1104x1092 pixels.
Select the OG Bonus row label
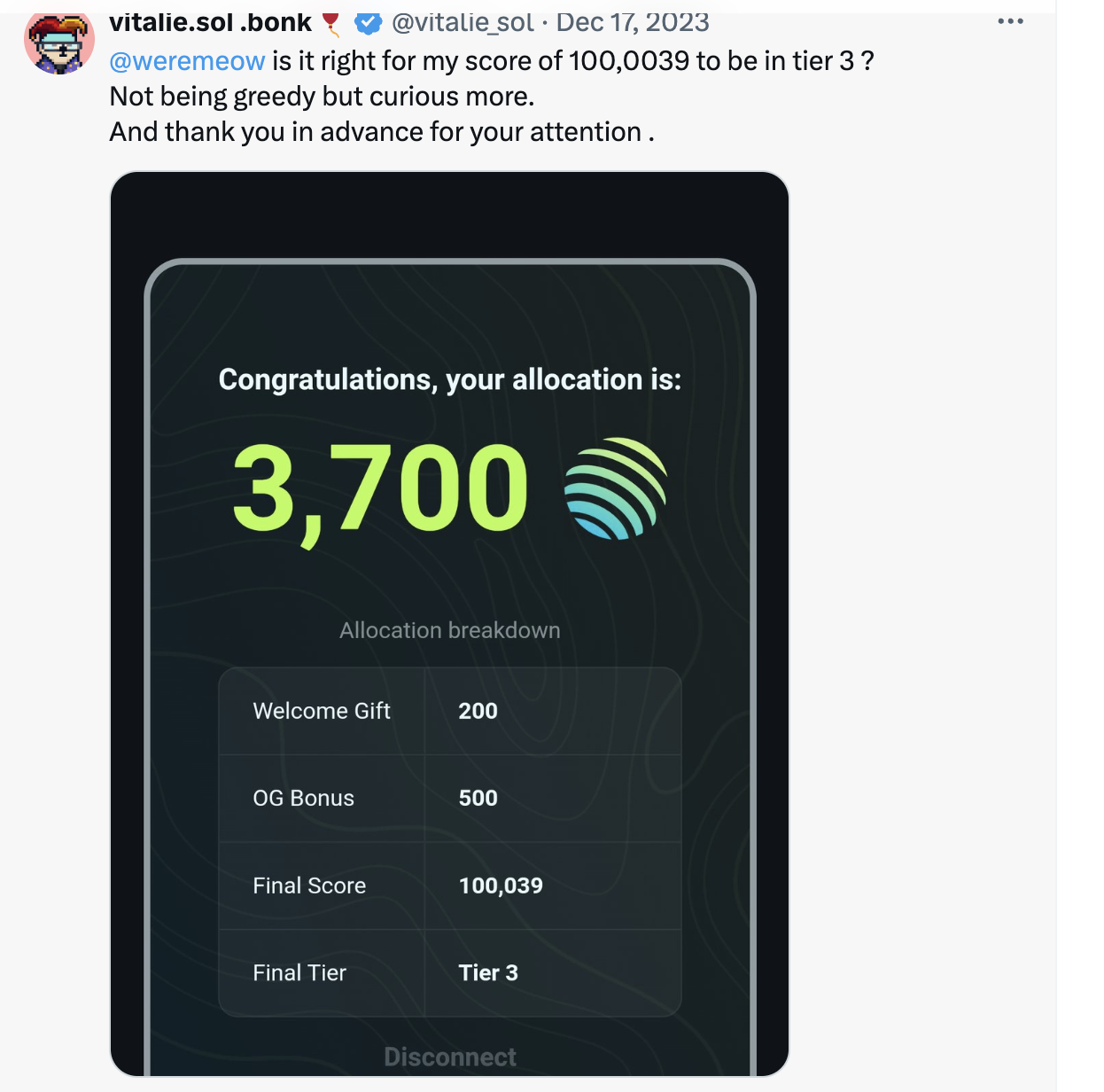pos(303,799)
